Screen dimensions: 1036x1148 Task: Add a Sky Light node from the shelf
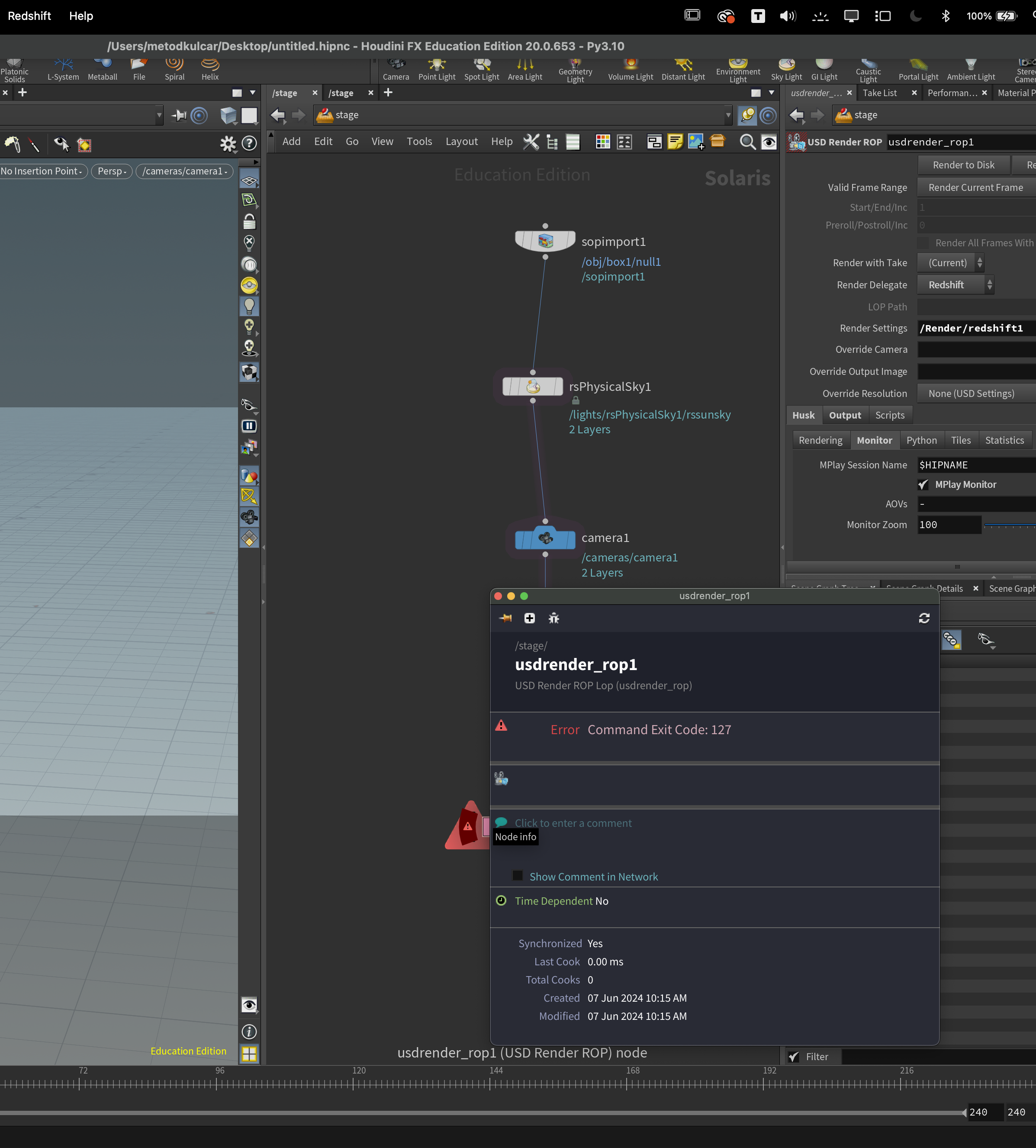(786, 68)
